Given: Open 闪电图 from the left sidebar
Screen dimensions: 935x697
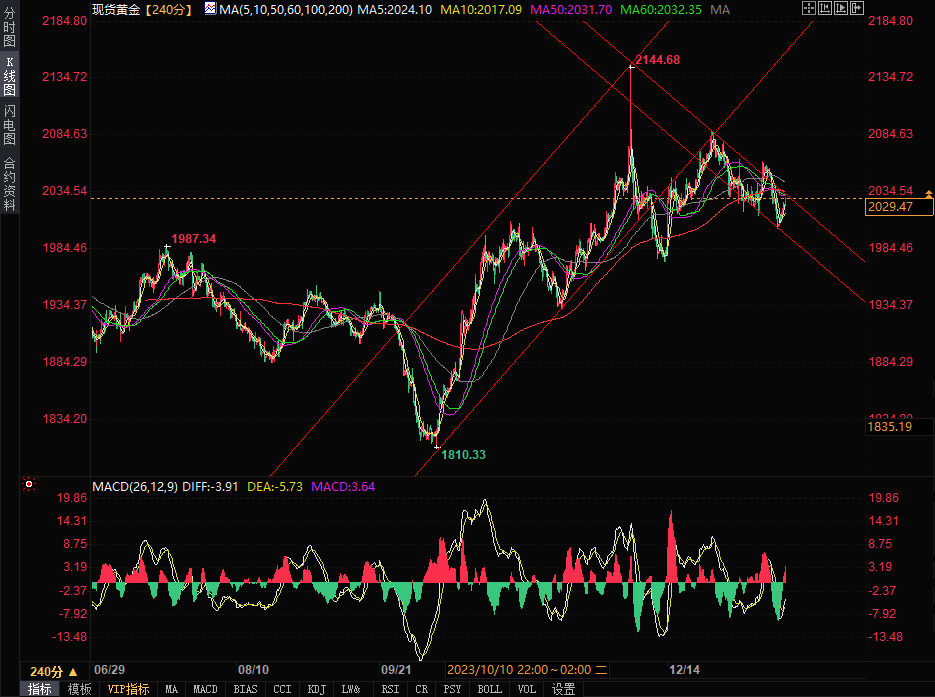Looking at the screenshot, I should [x=9, y=125].
